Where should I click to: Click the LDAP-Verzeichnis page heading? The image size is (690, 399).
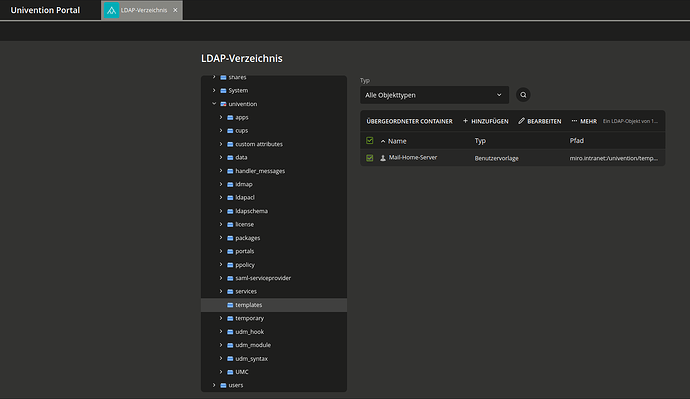coord(242,59)
